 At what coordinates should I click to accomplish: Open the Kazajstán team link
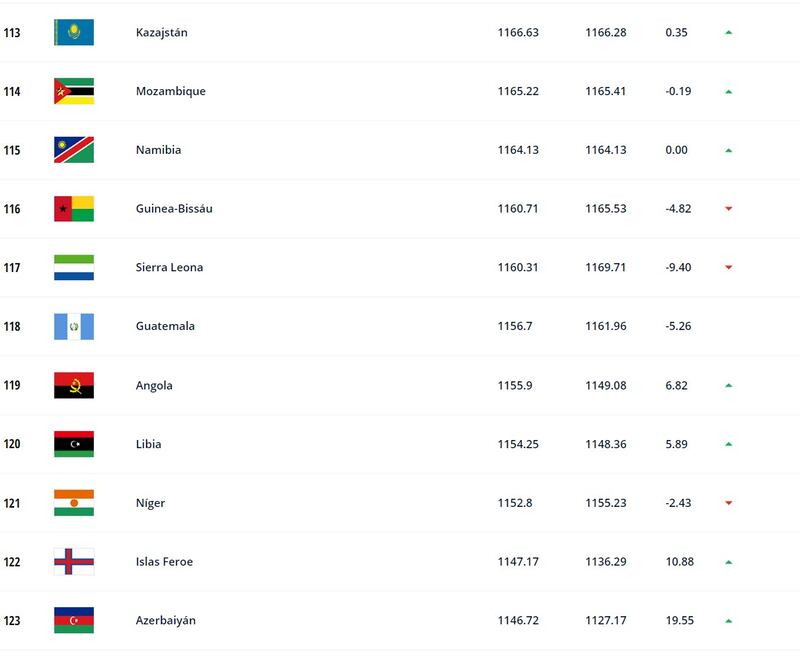point(162,33)
